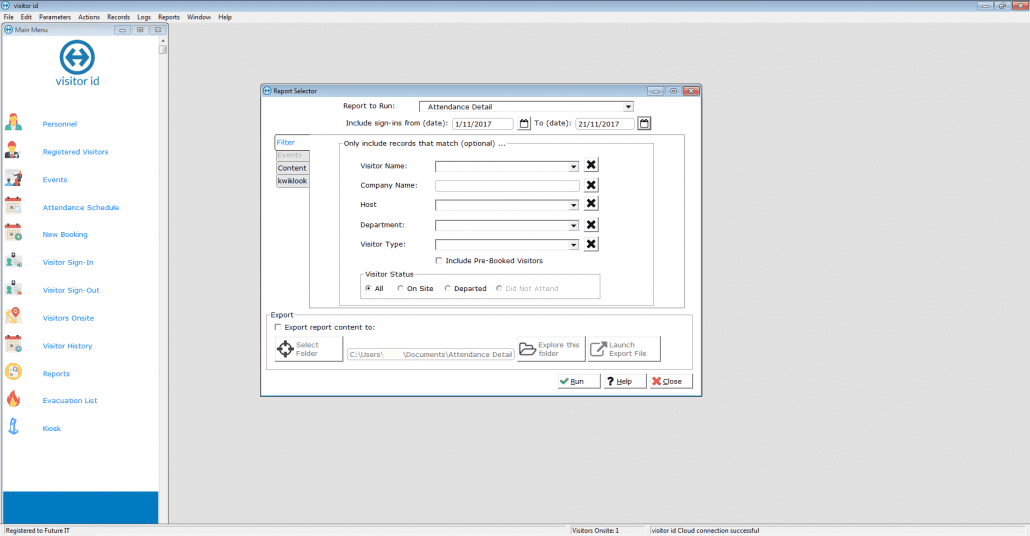Select the On Site visitor status

(x=401, y=289)
